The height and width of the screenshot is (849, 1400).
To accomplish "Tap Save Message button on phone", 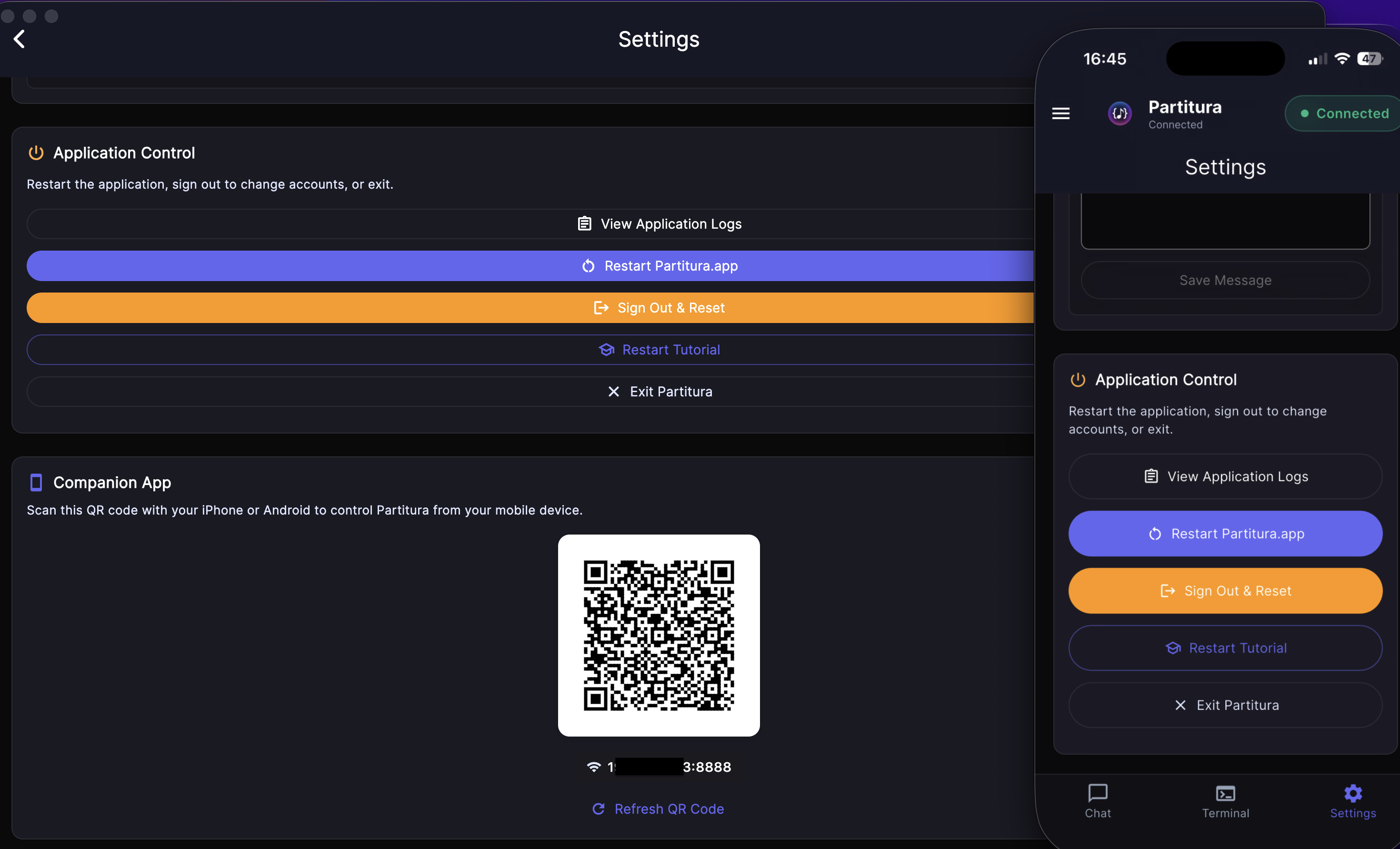I will 1225,280.
